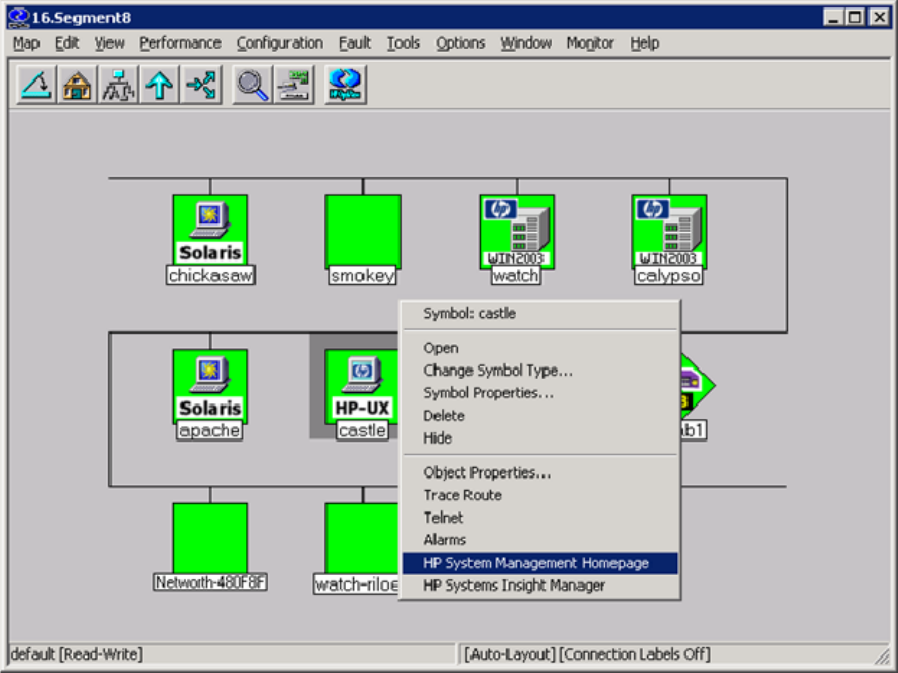Select Symbol Properties... from the context menu
Image resolution: width=898 pixels, height=673 pixels.
click(x=540, y=393)
